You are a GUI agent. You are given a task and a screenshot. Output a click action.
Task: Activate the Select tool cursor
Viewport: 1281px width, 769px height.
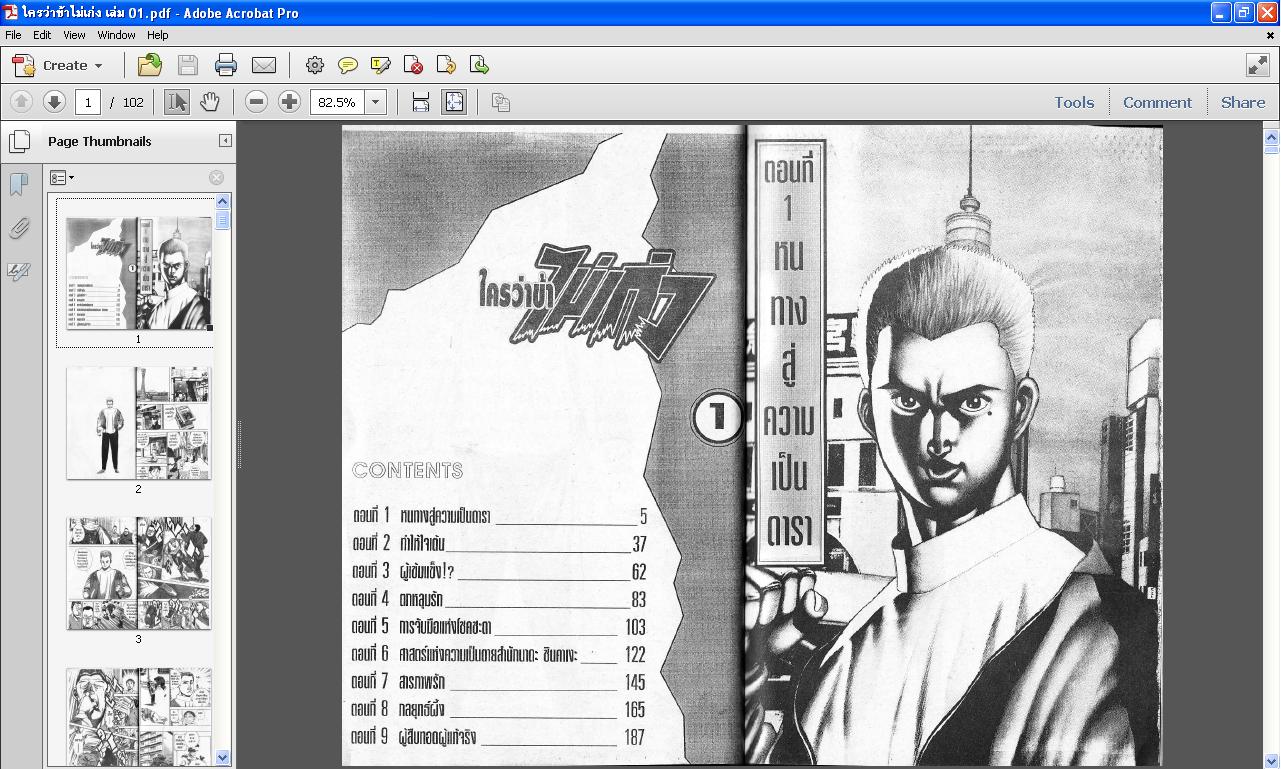click(x=177, y=102)
